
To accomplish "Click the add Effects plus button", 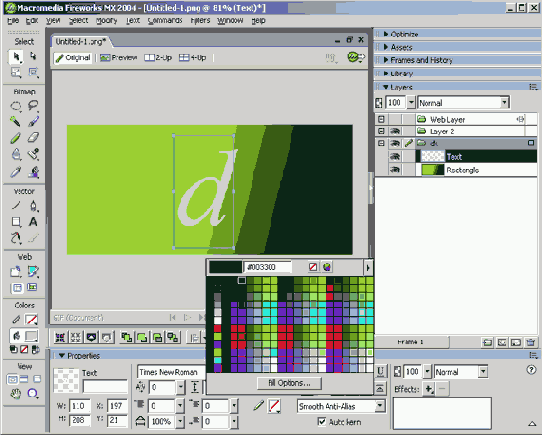I will tap(429, 389).
